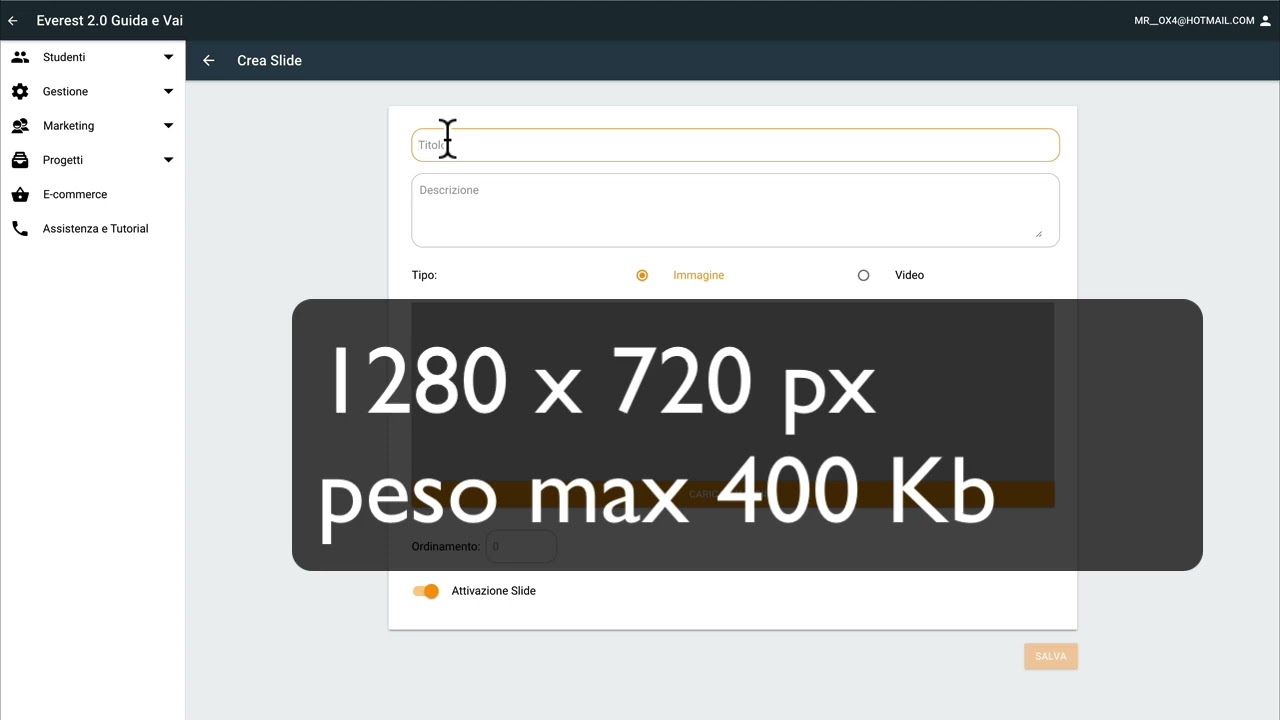Click the SALVA button
The width and height of the screenshot is (1280, 720).
click(1051, 656)
